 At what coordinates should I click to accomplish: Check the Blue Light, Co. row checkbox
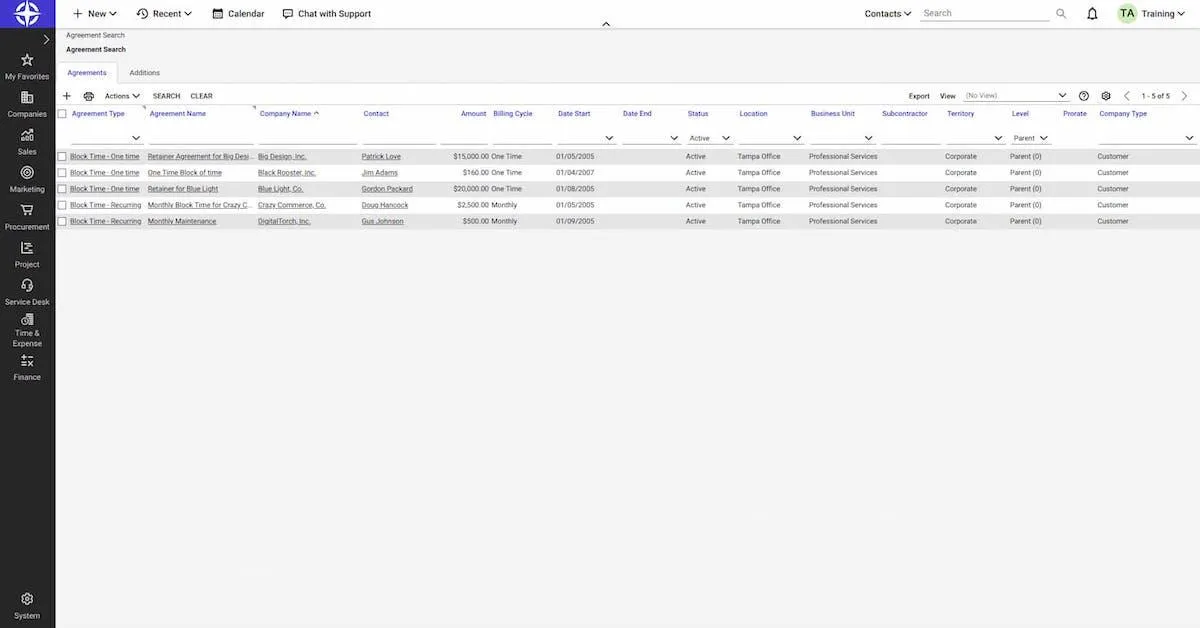tap(62, 189)
